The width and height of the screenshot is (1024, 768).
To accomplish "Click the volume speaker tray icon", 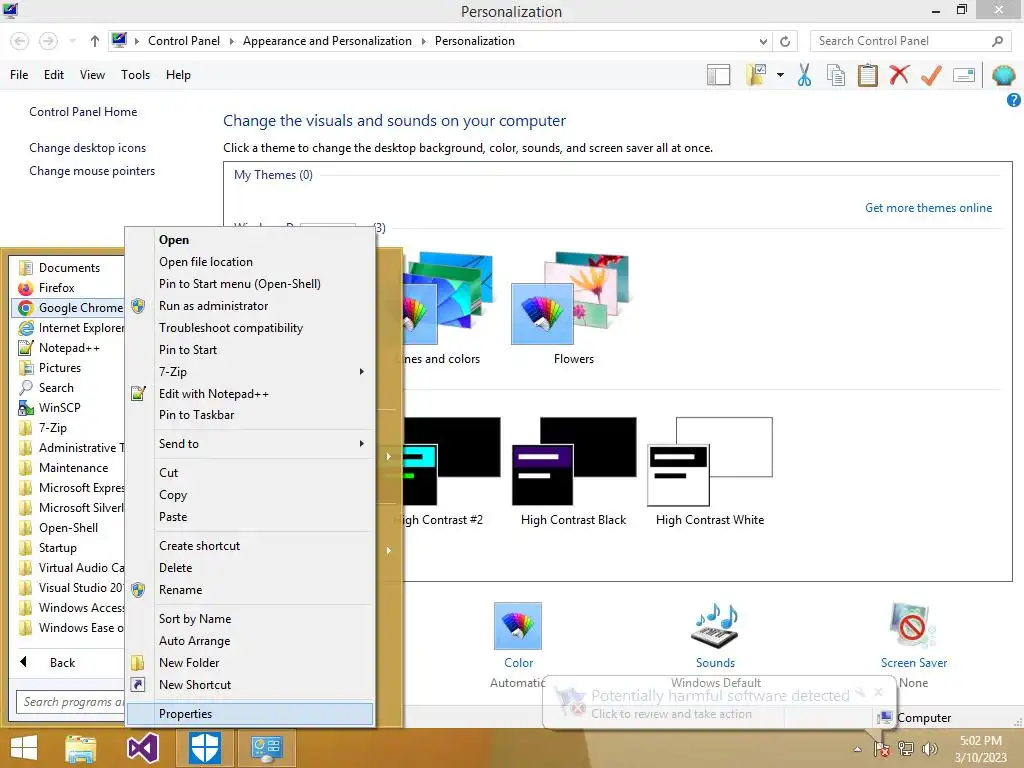I will tap(929, 749).
